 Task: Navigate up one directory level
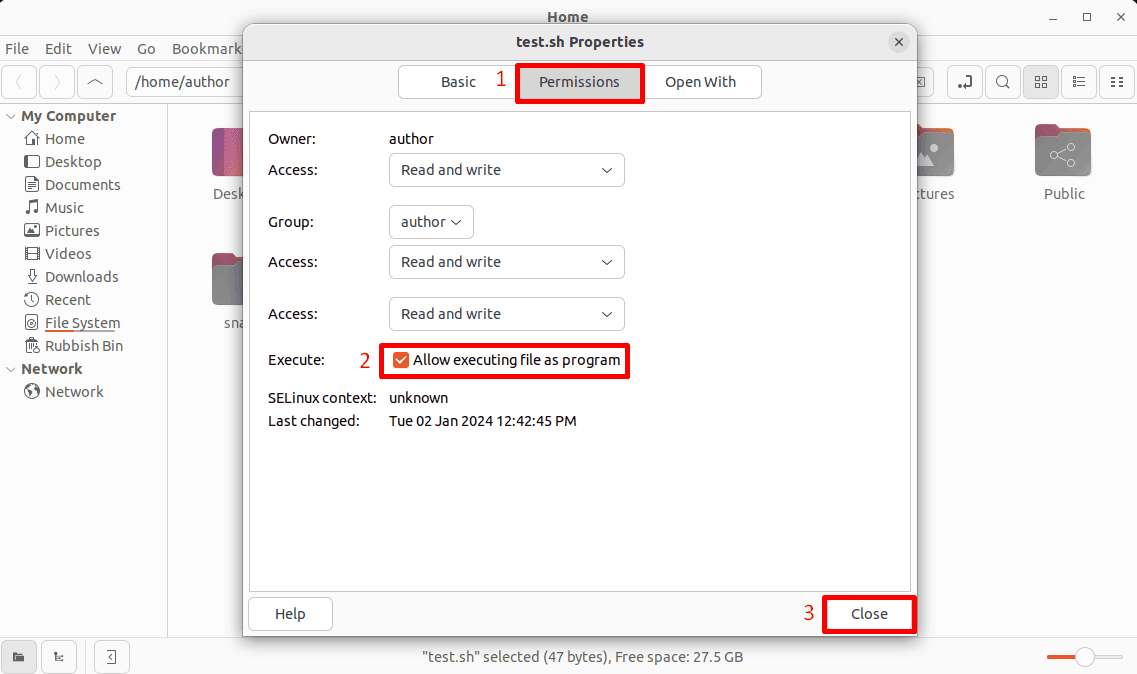[x=95, y=82]
